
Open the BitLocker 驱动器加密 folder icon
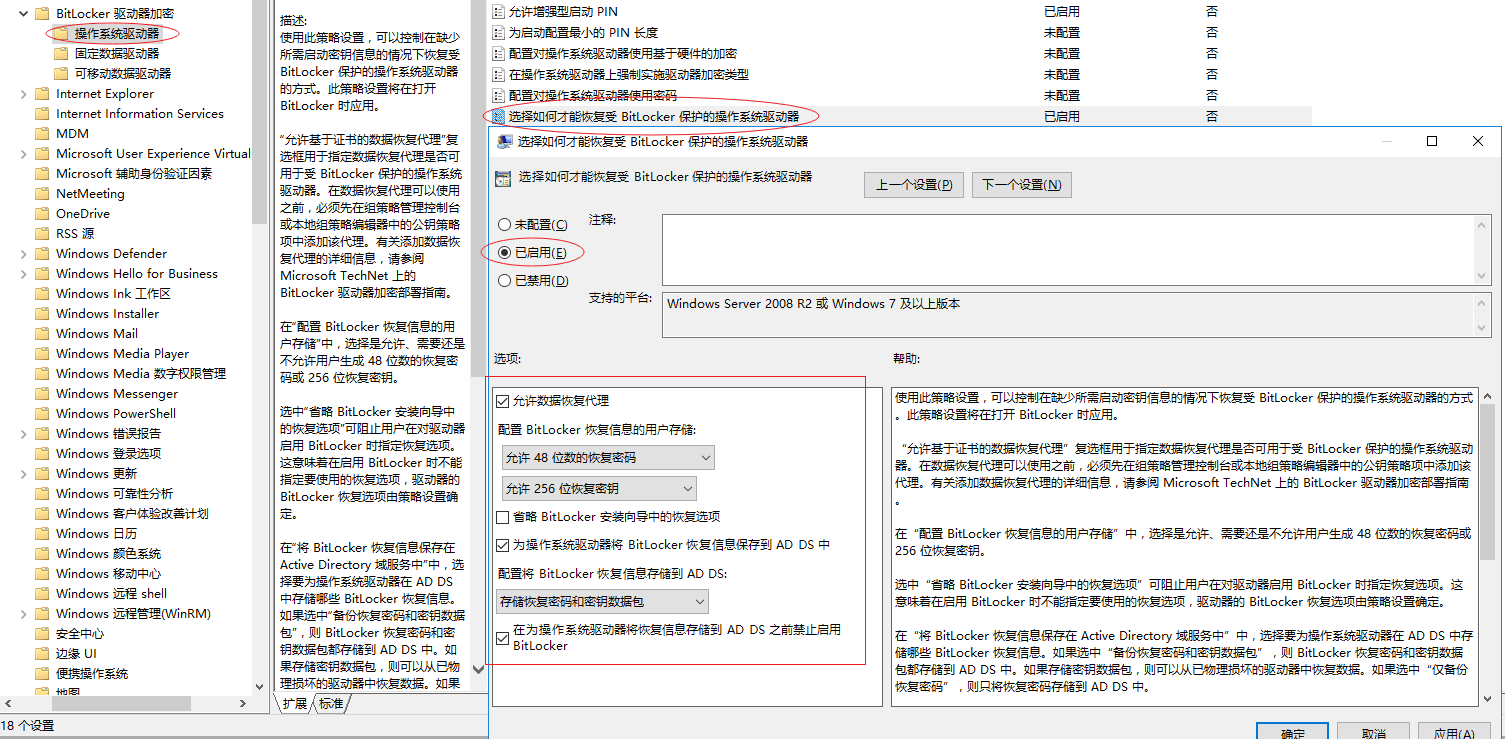[x=42, y=13]
